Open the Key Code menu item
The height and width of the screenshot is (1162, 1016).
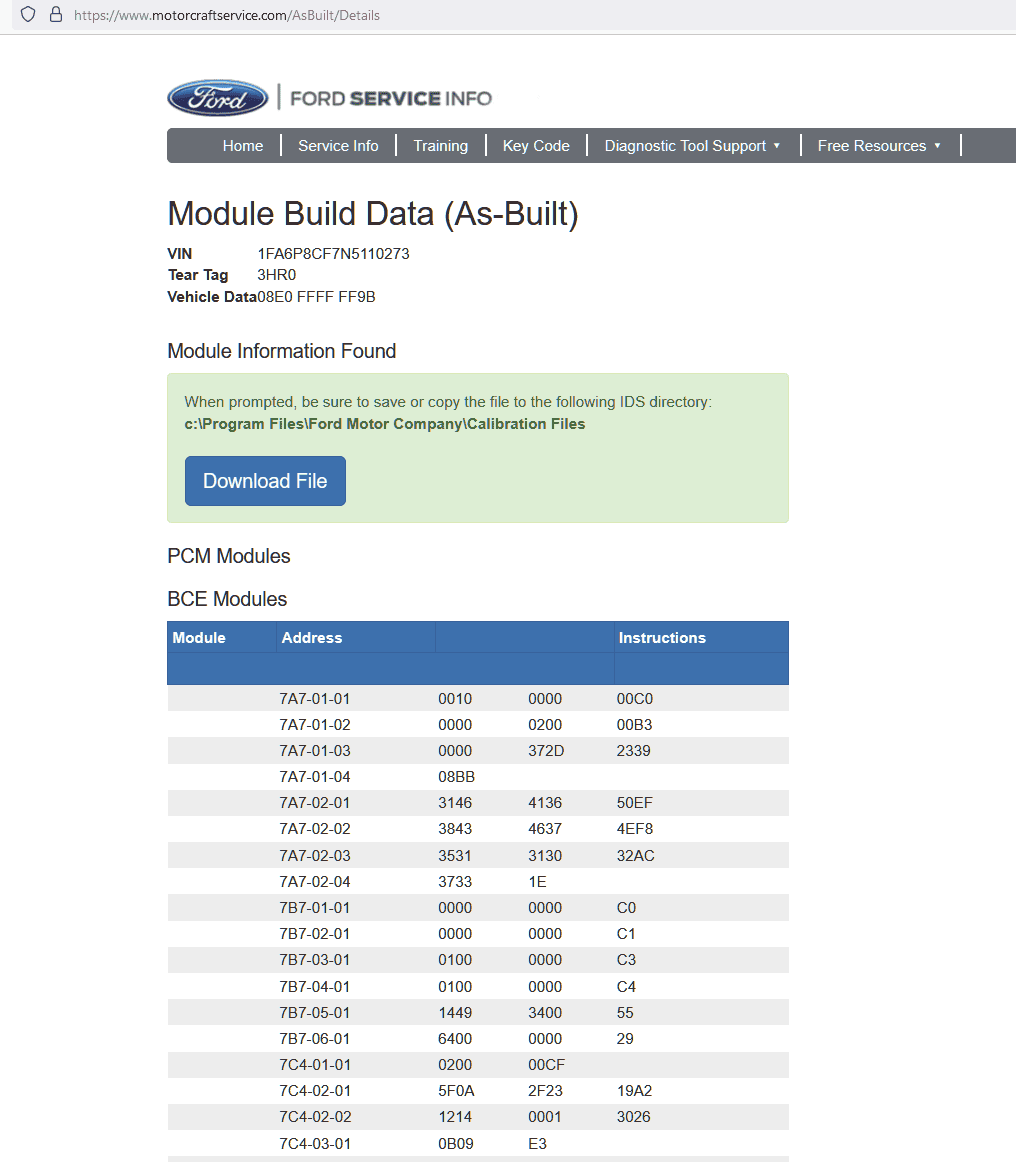(x=536, y=146)
